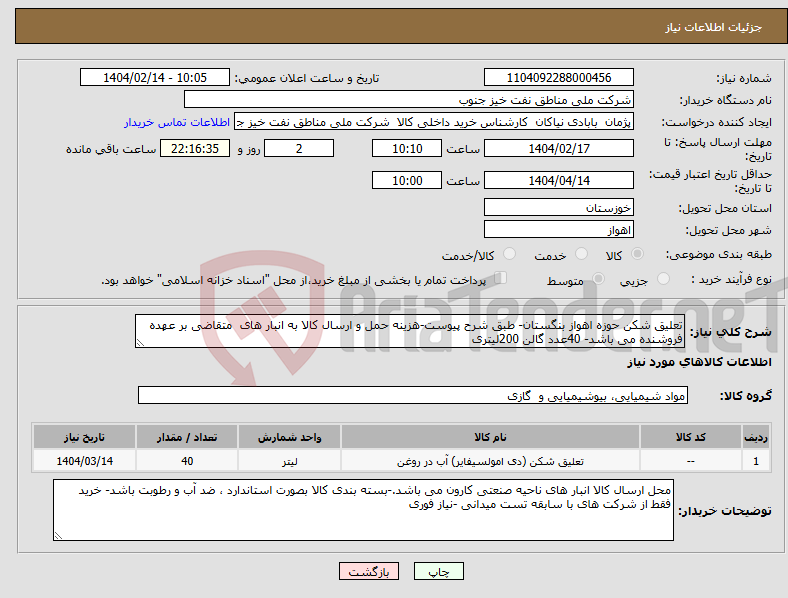Click the page title جزئیات اطلاعات نیاز
The image size is (788, 598).
click(713, 27)
